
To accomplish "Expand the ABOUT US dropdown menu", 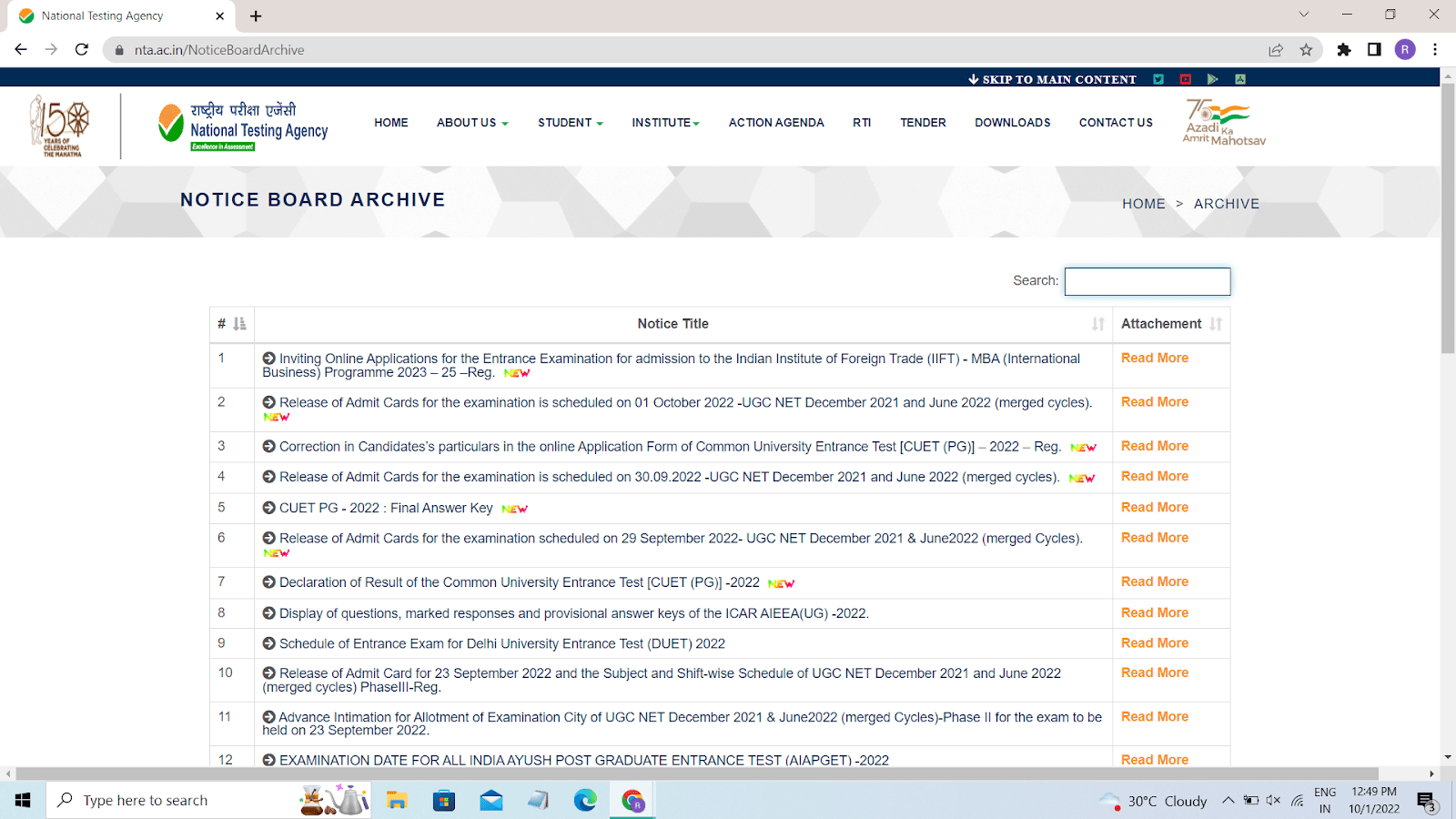I will pyautogui.click(x=472, y=123).
